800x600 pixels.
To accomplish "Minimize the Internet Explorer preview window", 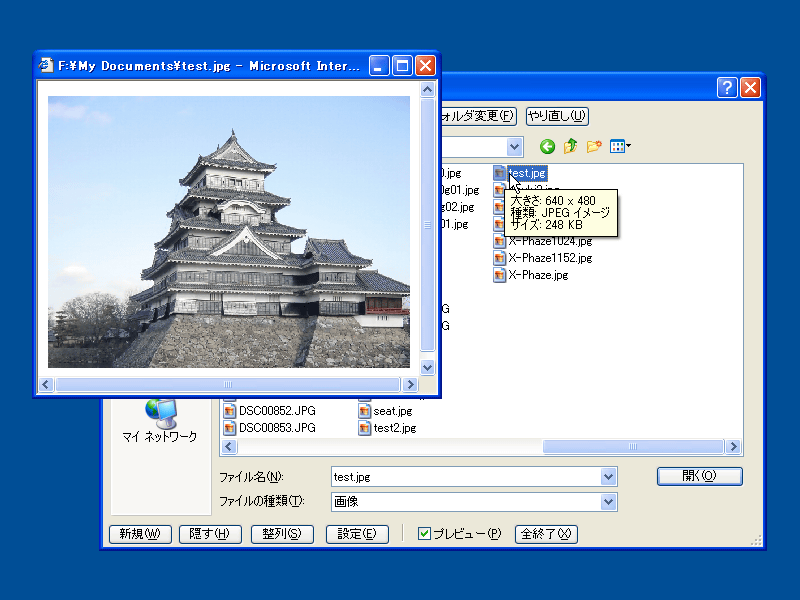I will tap(379, 66).
